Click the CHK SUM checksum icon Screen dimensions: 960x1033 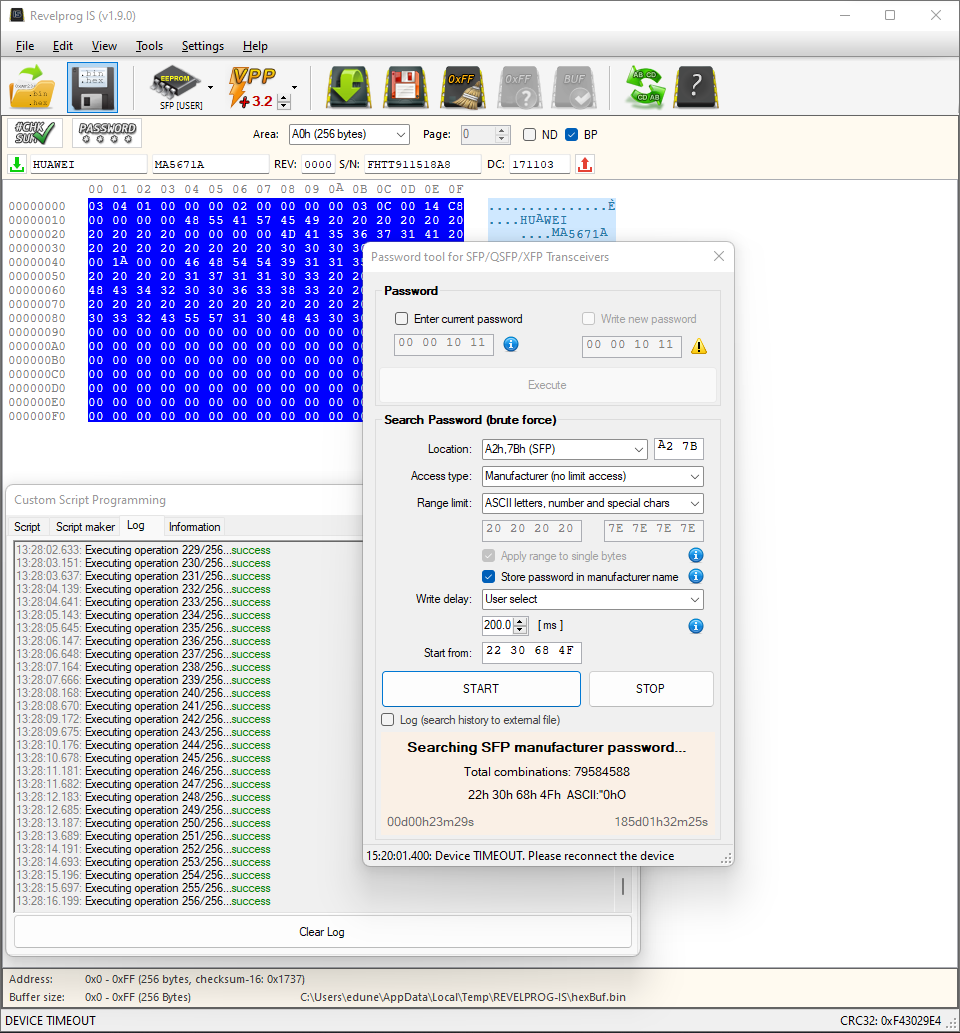point(35,133)
